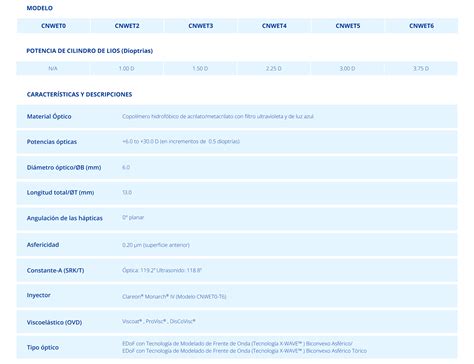The height and width of the screenshot is (364, 474).
Task: Click the 1.50 D cylinder power cell
Action: (200, 68)
